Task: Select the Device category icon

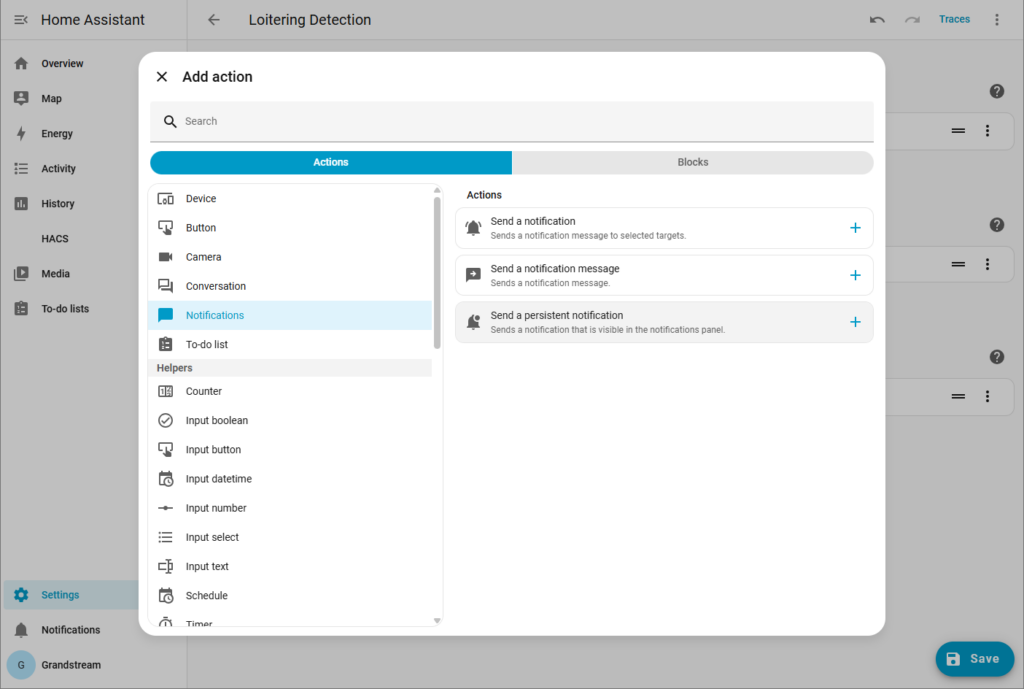Action: (x=166, y=199)
